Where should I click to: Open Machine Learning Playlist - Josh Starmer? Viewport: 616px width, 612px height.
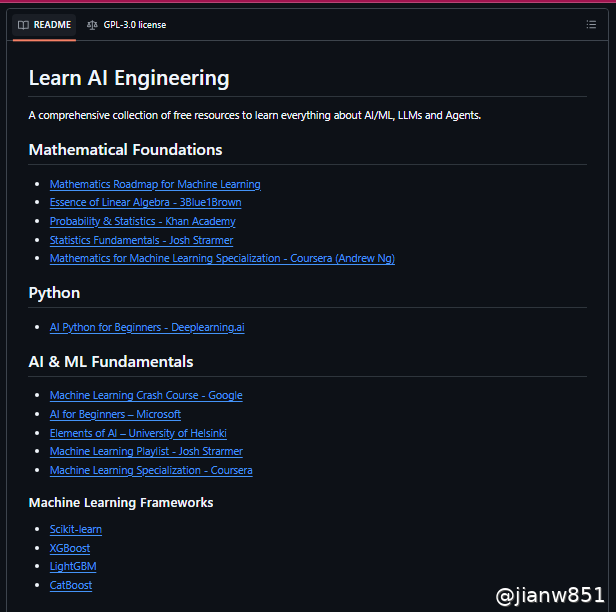(x=146, y=451)
